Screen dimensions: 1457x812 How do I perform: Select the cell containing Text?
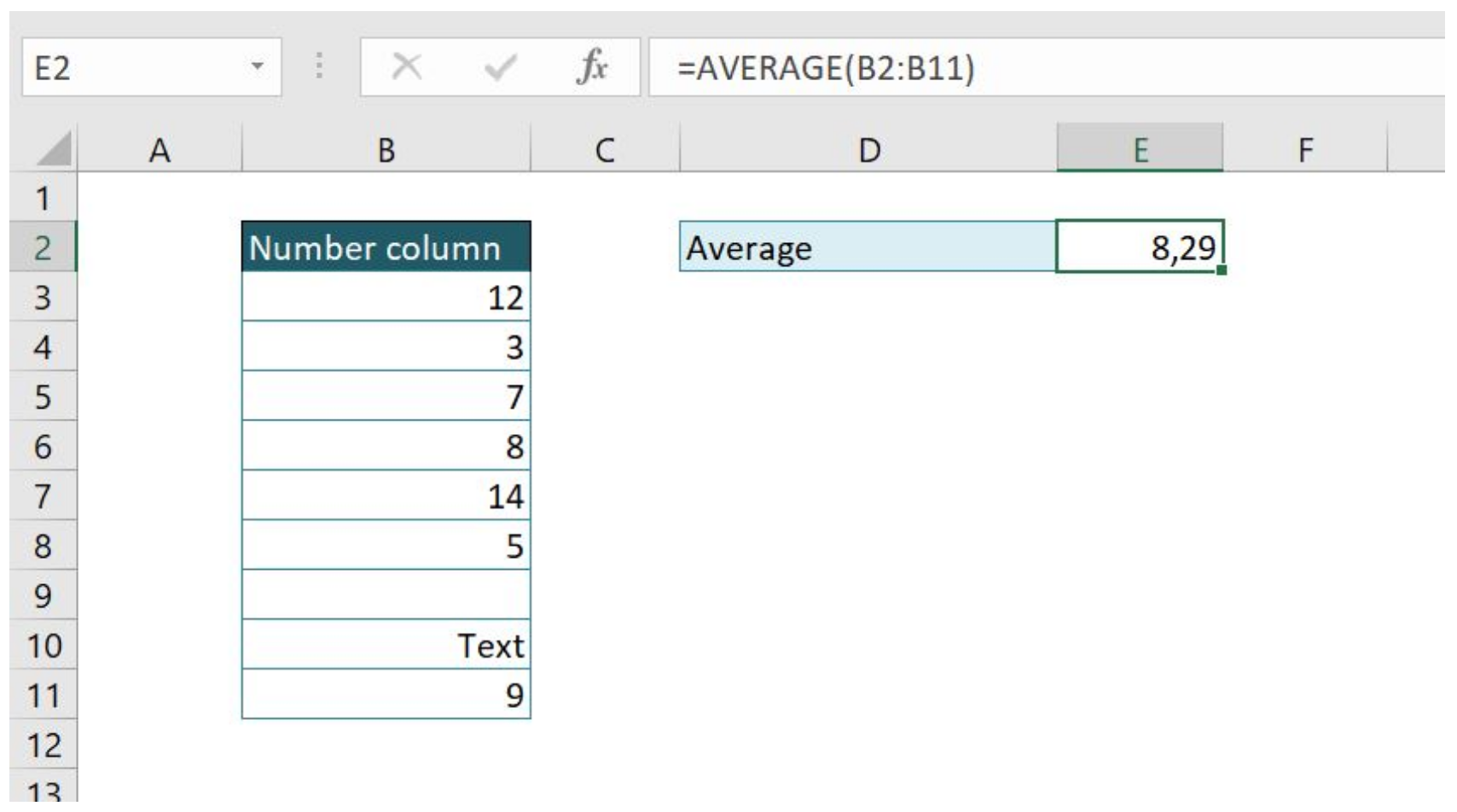click(388, 647)
